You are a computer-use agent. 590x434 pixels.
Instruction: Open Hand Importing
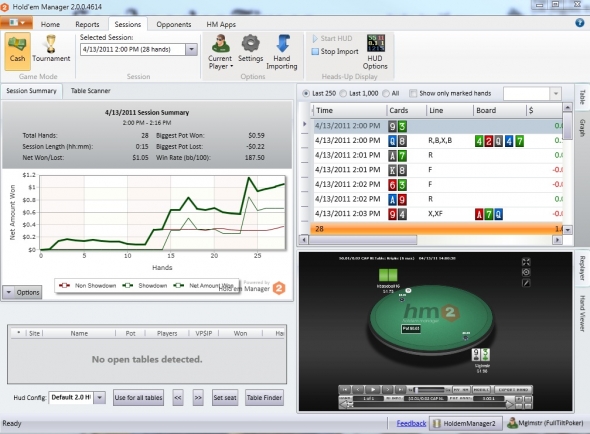tap(282, 52)
